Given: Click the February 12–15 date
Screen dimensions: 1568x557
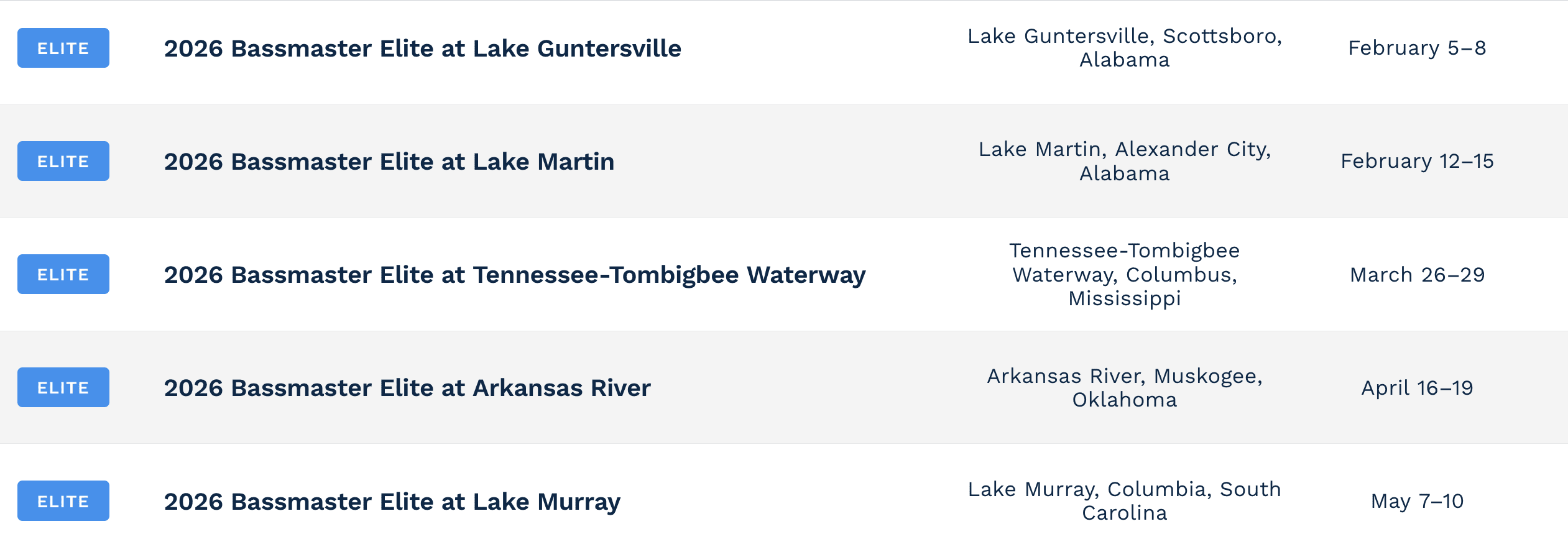Looking at the screenshot, I should pyautogui.click(x=1417, y=161).
